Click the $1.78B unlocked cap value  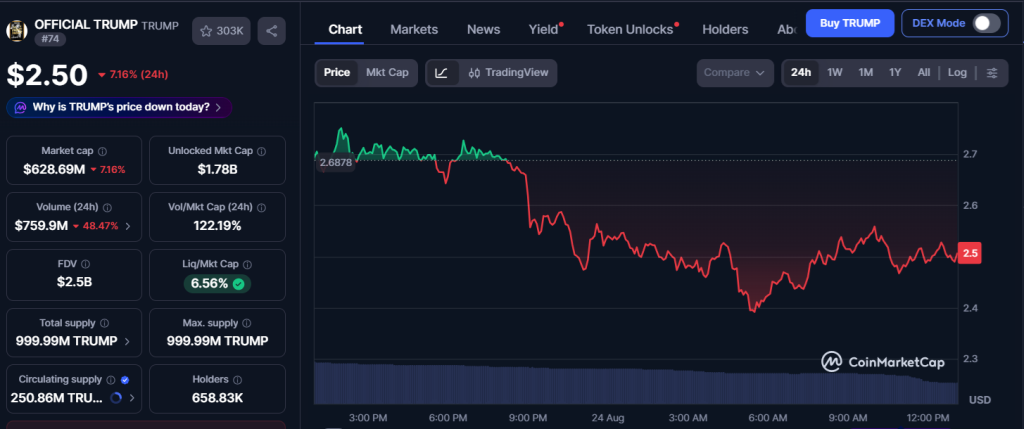click(217, 170)
